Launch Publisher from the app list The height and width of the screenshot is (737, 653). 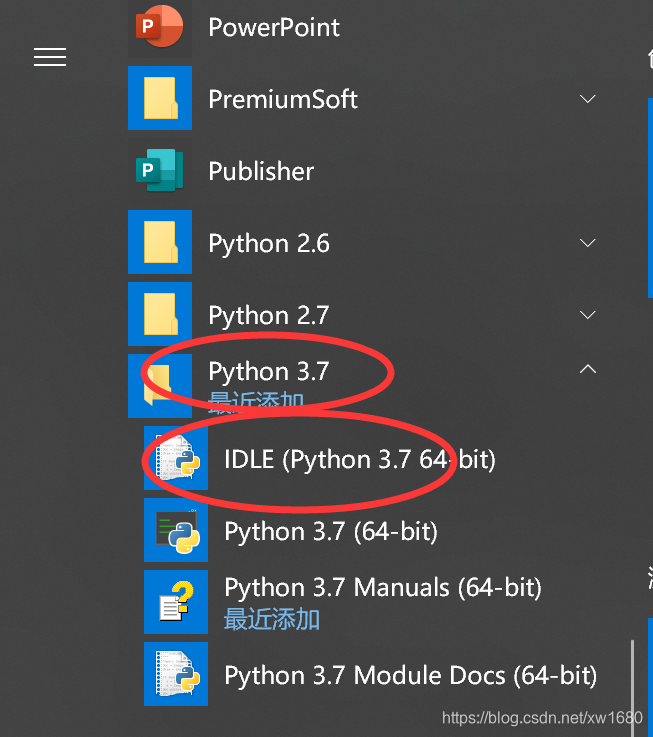(x=261, y=171)
